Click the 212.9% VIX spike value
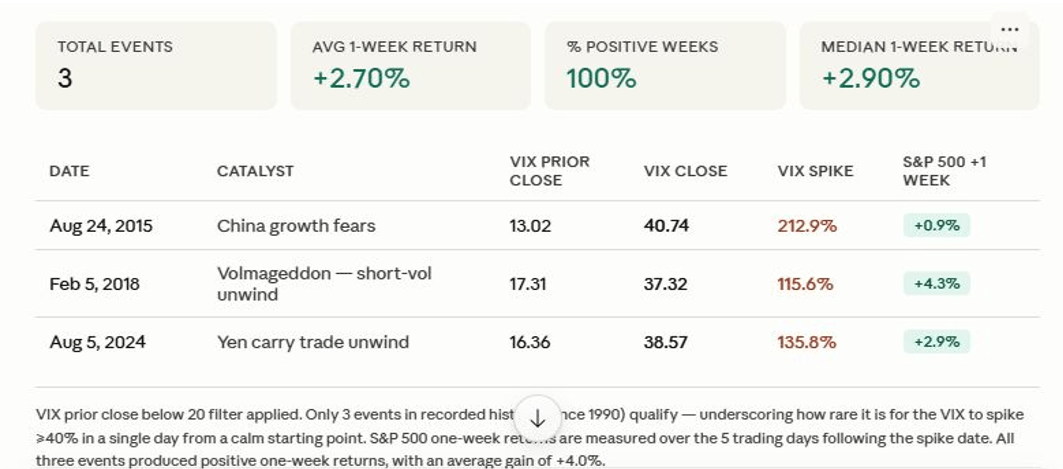This screenshot has width=1063, height=469. [x=807, y=226]
